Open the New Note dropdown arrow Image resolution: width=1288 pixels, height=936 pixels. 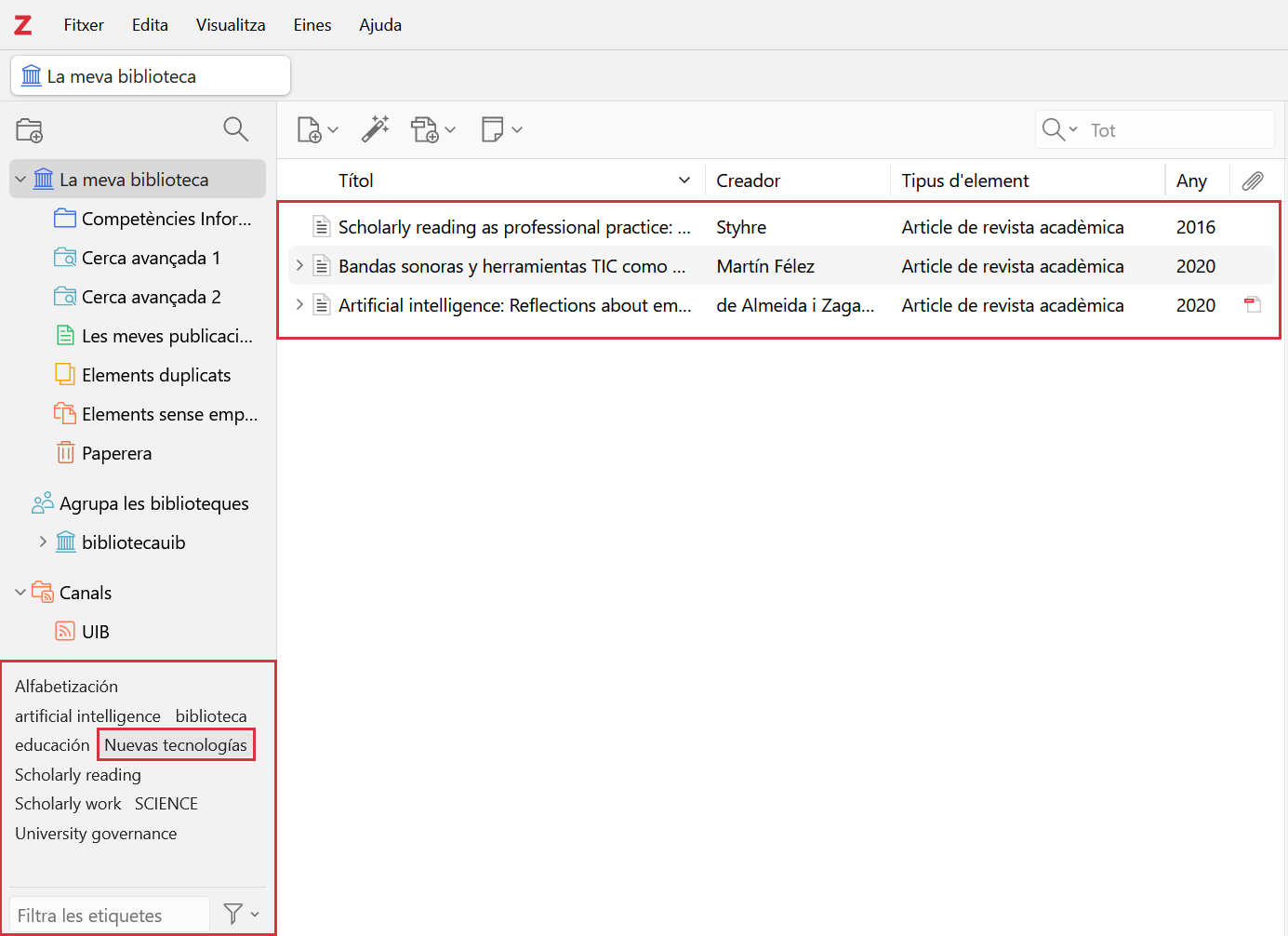(517, 130)
